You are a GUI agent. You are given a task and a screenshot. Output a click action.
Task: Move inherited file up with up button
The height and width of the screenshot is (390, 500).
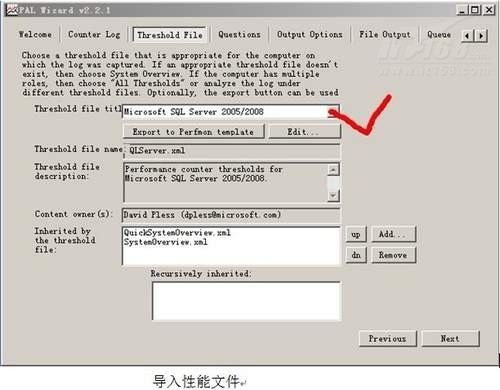tap(356, 234)
